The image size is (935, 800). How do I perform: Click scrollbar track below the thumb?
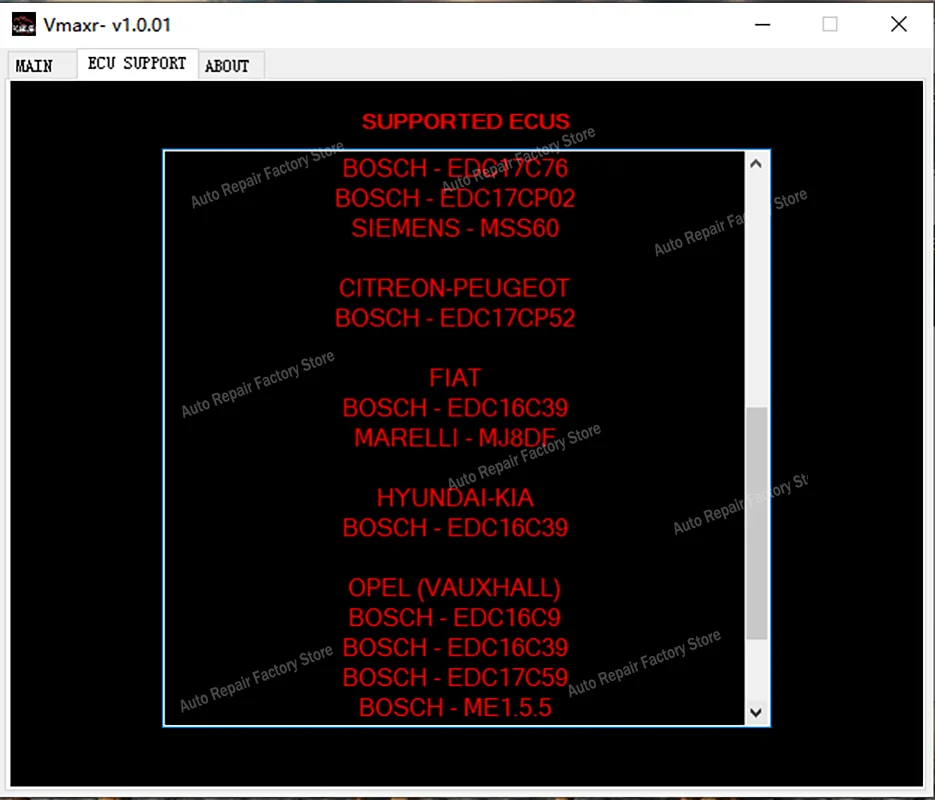pyautogui.click(x=756, y=671)
